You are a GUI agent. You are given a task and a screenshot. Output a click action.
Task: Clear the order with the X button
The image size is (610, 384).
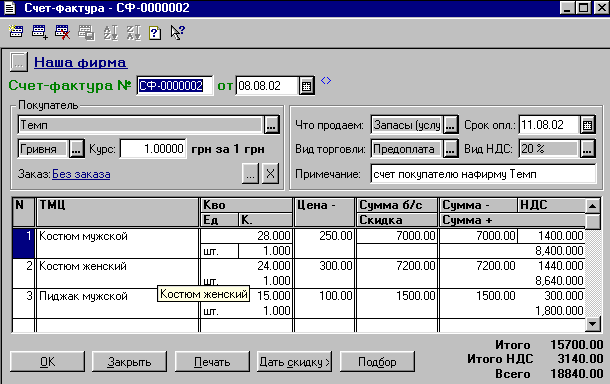pyautogui.click(x=270, y=173)
